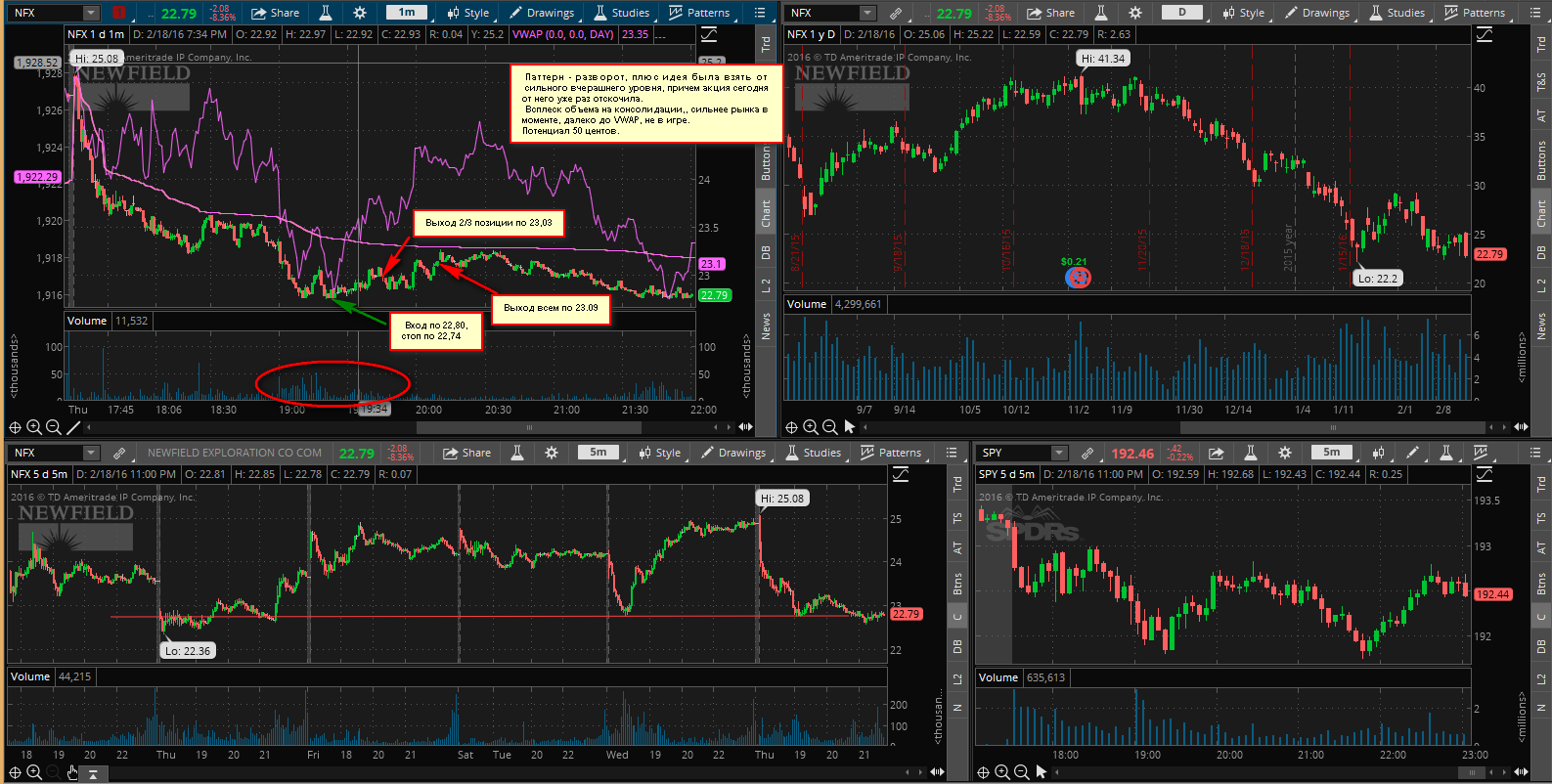Select the pointer tool under NFX daily chart
Image resolution: width=1552 pixels, height=784 pixels.
coord(850,427)
